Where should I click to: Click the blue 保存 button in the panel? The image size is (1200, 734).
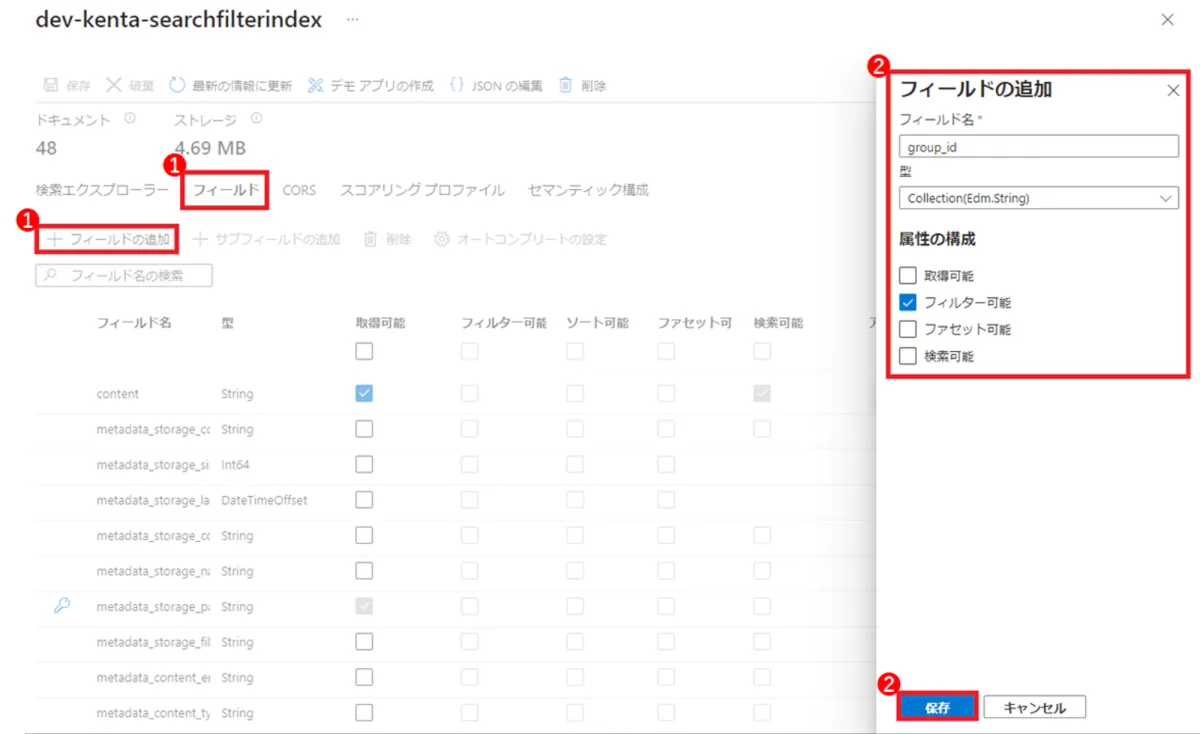pos(937,708)
